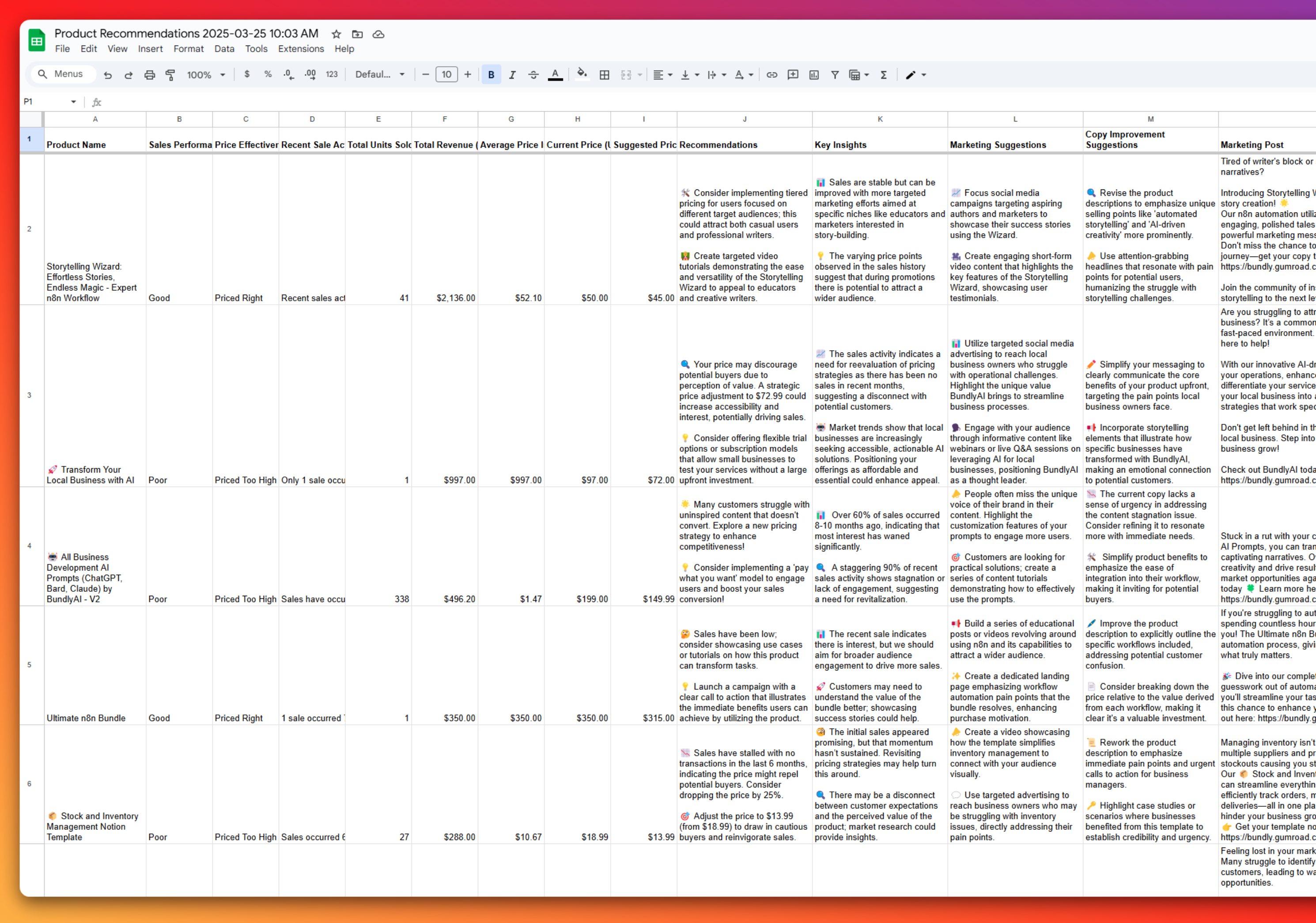Screen dimensions: 1316x923
Task: Star this spreadsheet document
Action: point(337,34)
